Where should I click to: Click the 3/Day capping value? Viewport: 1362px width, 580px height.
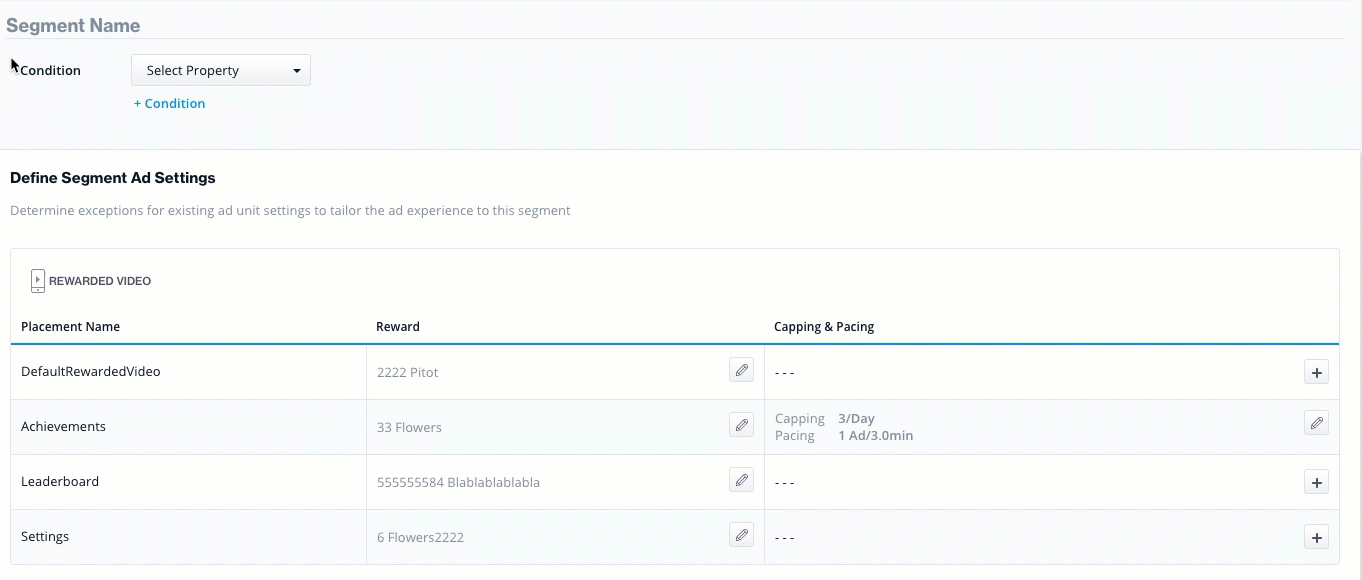pyautogui.click(x=856, y=419)
